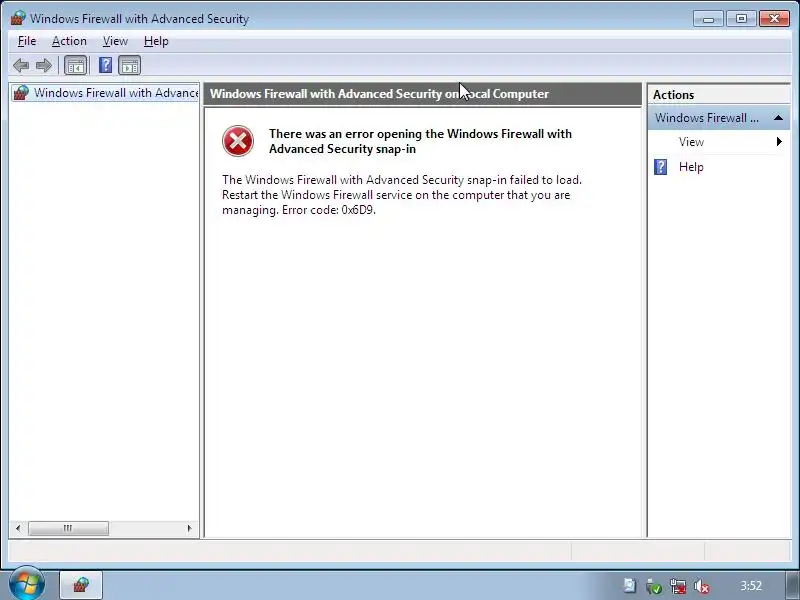Open the View menu
The width and height of the screenshot is (800, 600).
tap(115, 41)
